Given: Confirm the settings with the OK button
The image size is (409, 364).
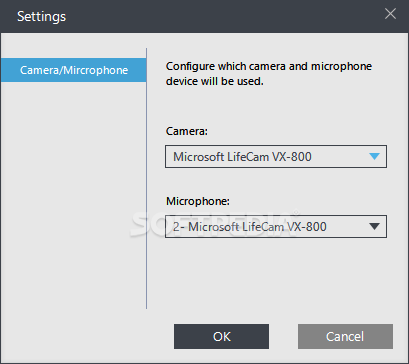Looking at the screenshot, I should pyautogui.click(x=221, y=336).
